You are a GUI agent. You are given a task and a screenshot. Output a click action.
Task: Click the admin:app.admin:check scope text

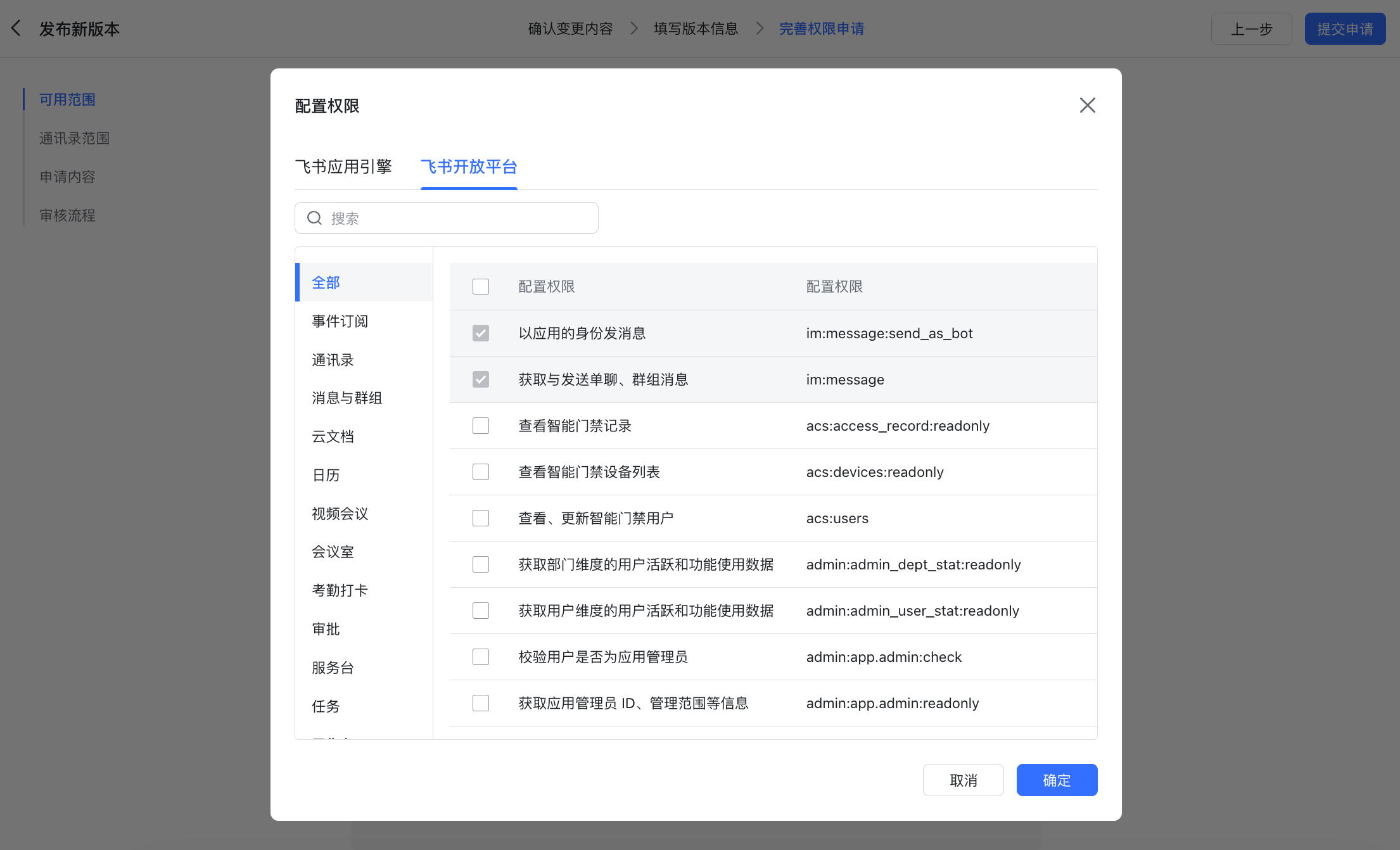click(884, 657)
